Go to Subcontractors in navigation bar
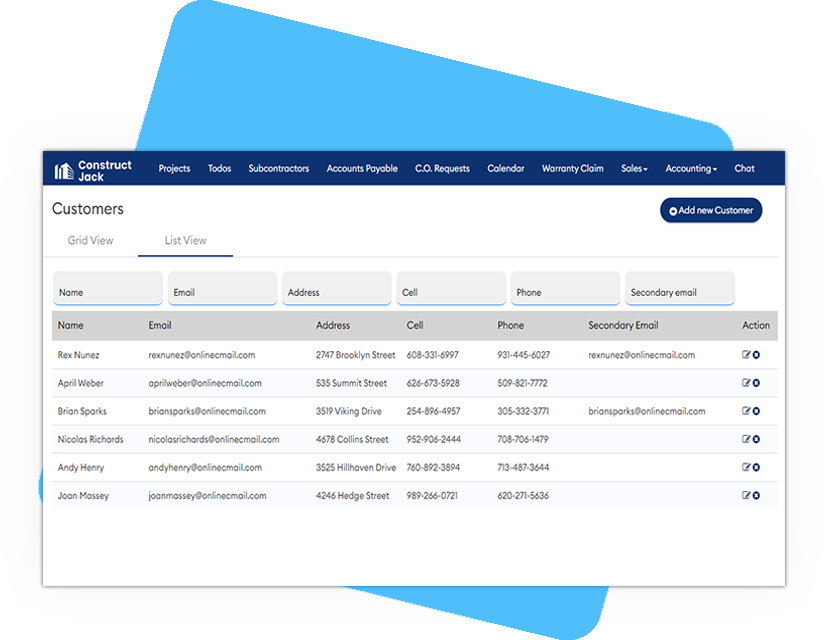Viewport: 824px width, 640px height. (279, 169)
